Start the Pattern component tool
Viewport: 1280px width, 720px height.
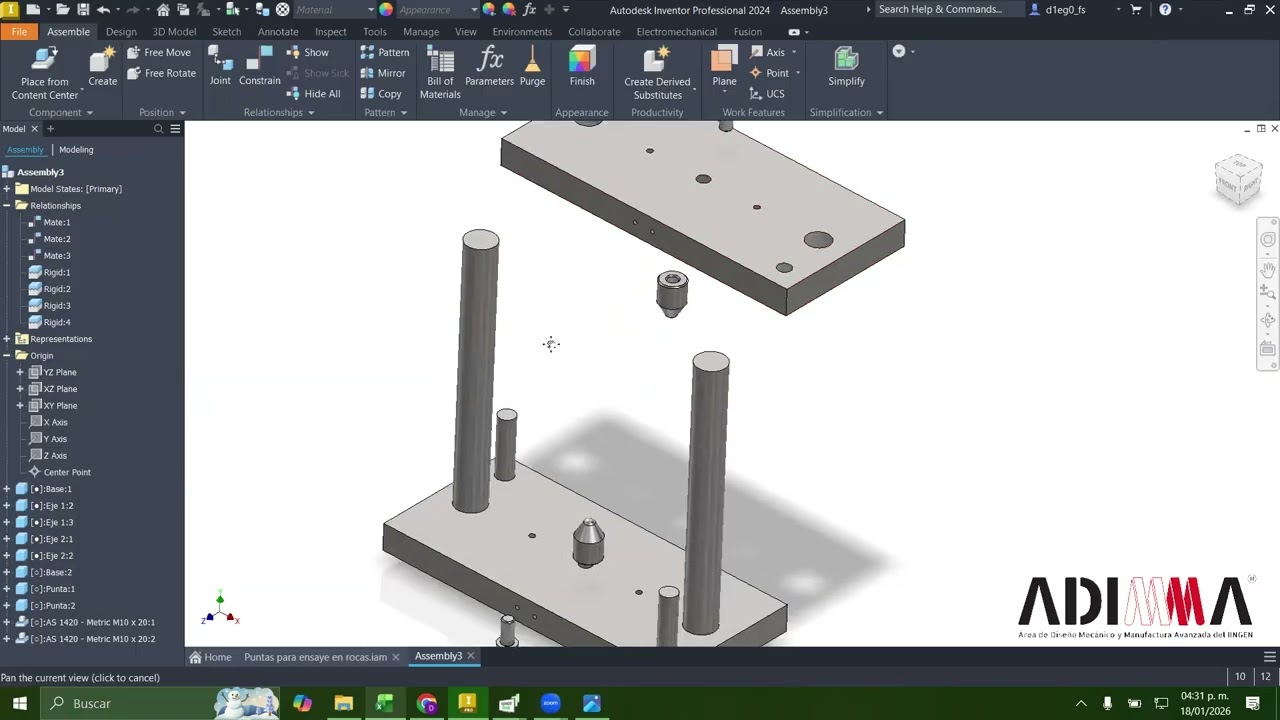384,52
